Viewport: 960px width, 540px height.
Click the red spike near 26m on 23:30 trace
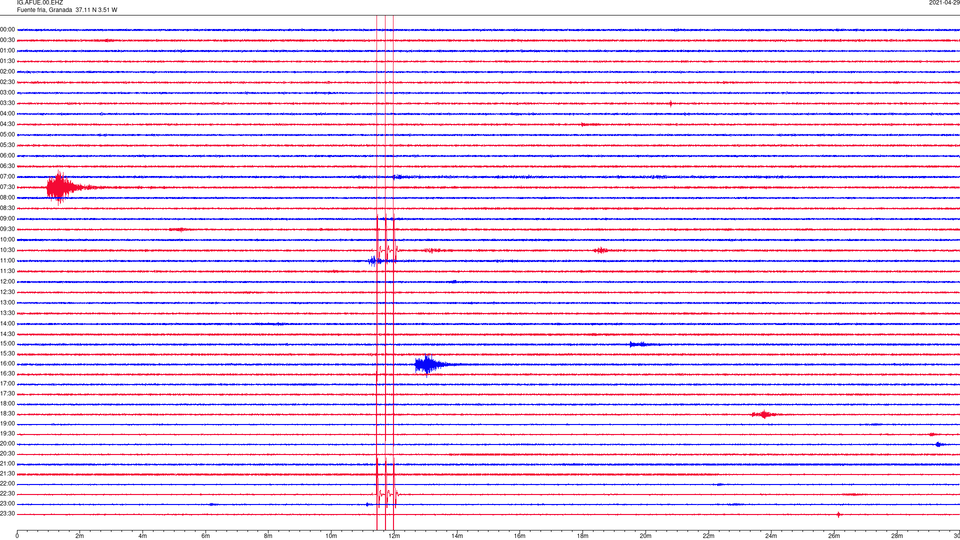coord(839,514)
